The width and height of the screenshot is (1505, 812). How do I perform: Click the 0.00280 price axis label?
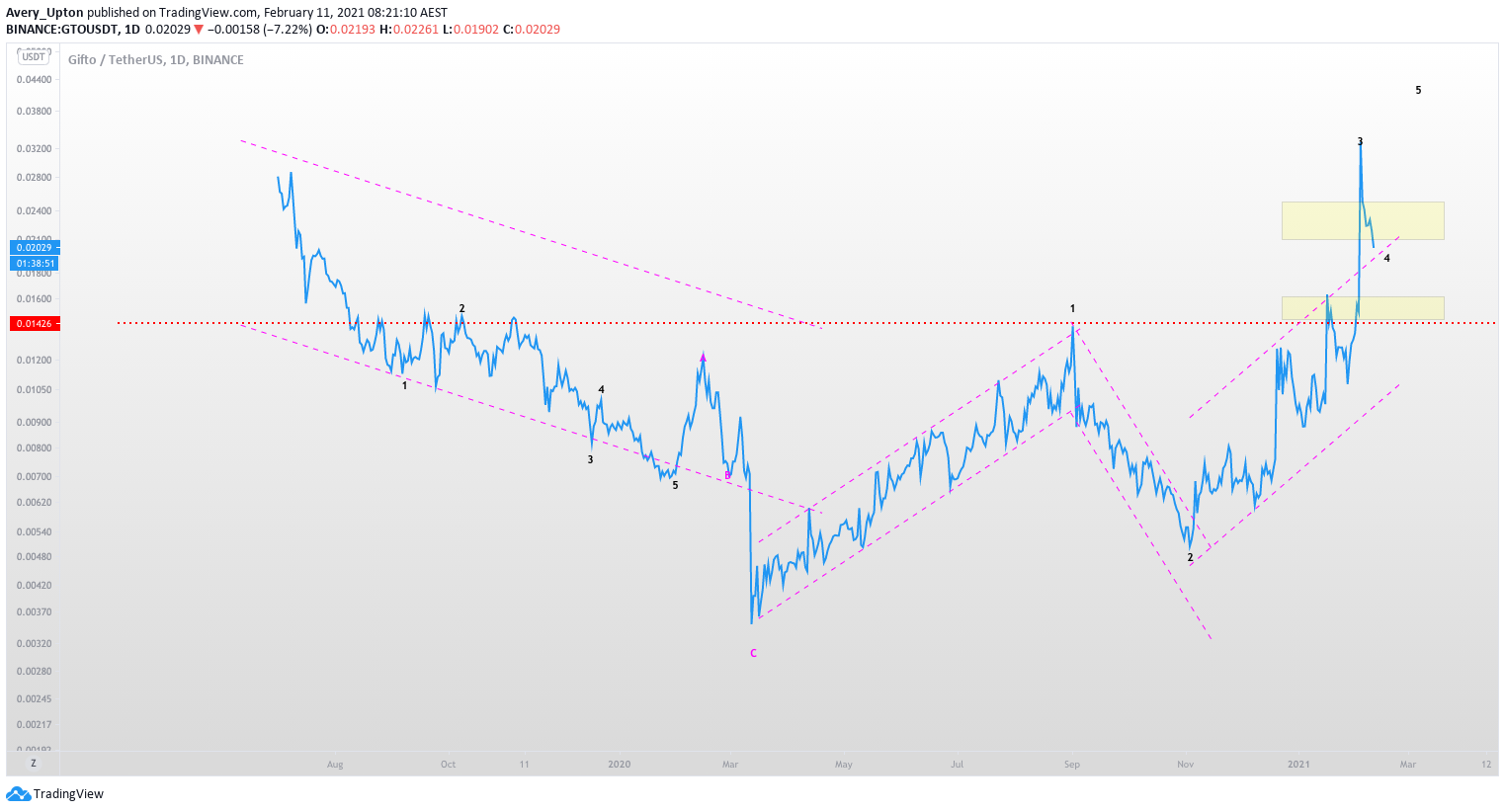click(34, 672)
